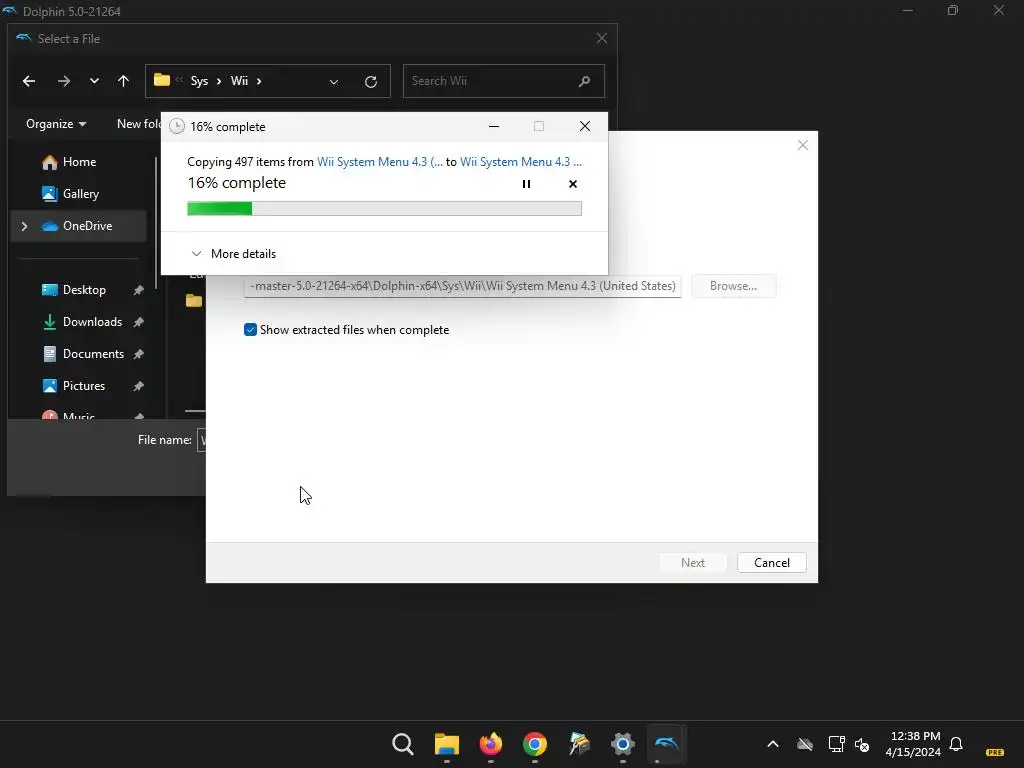Screen dimensions: 1024x768
Task: Select OneDrive in navigation pane
Action: tap(77, 226)
